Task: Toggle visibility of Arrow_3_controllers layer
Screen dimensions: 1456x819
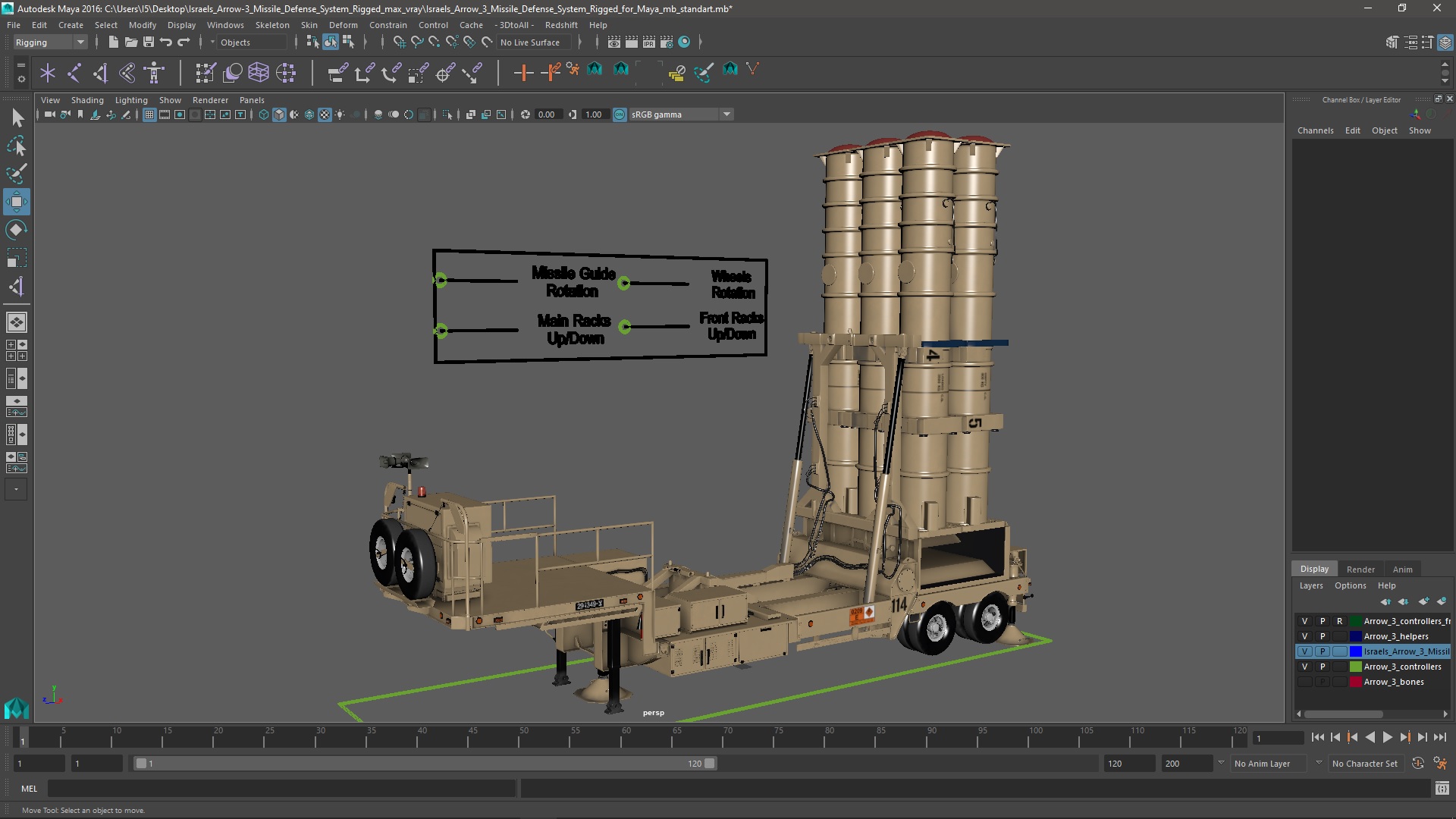Action: pyautogui.click(x=1304, y=667)
